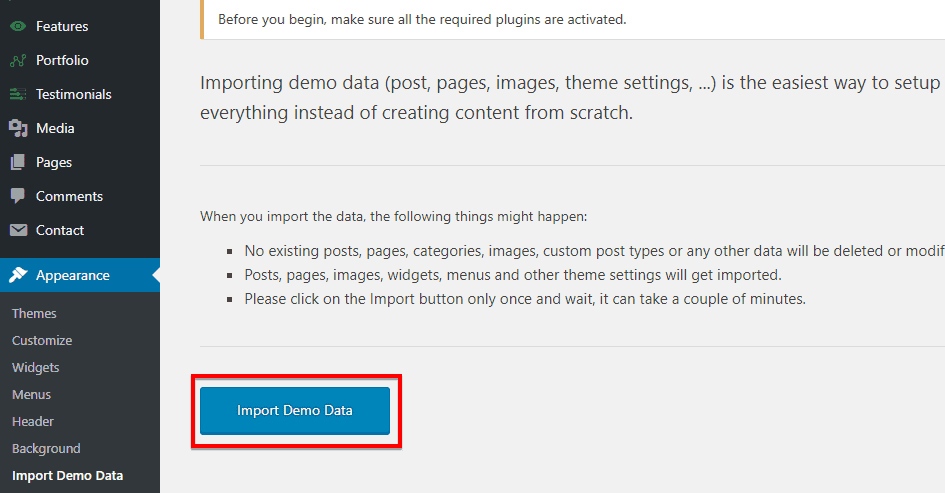Image resolution: width=945 pixels, height=493 pixels.
Task: Go to the Widgets submenu page
Action: (x=36, y=367)
